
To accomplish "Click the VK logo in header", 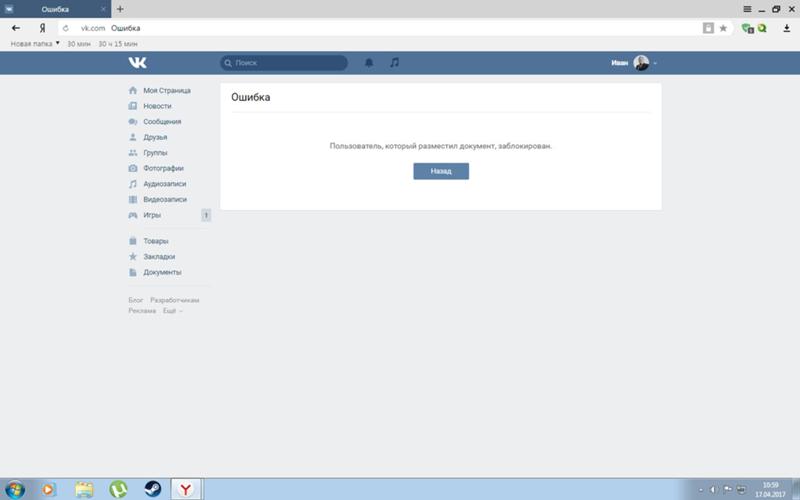I will [x=138, y=63].
